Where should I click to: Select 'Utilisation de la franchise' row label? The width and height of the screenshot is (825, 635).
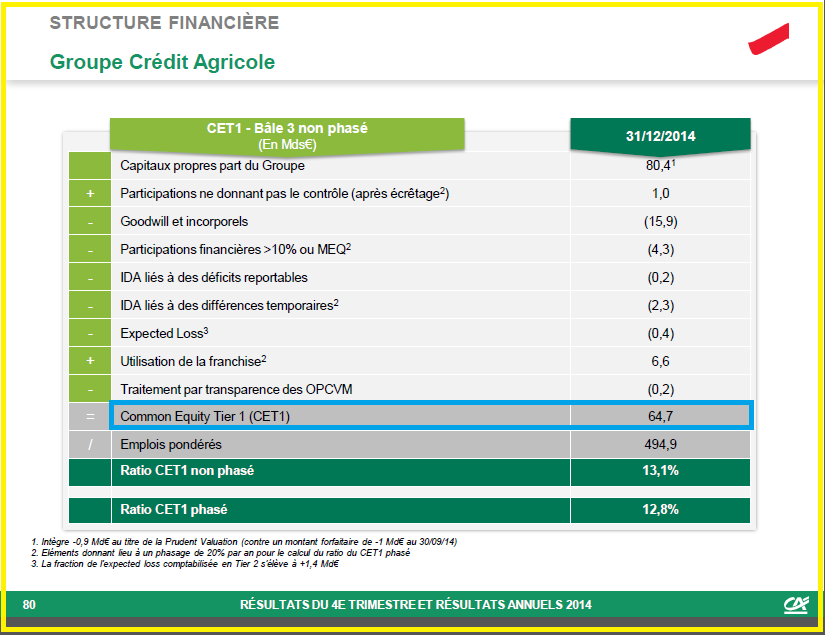click(193, 361)
